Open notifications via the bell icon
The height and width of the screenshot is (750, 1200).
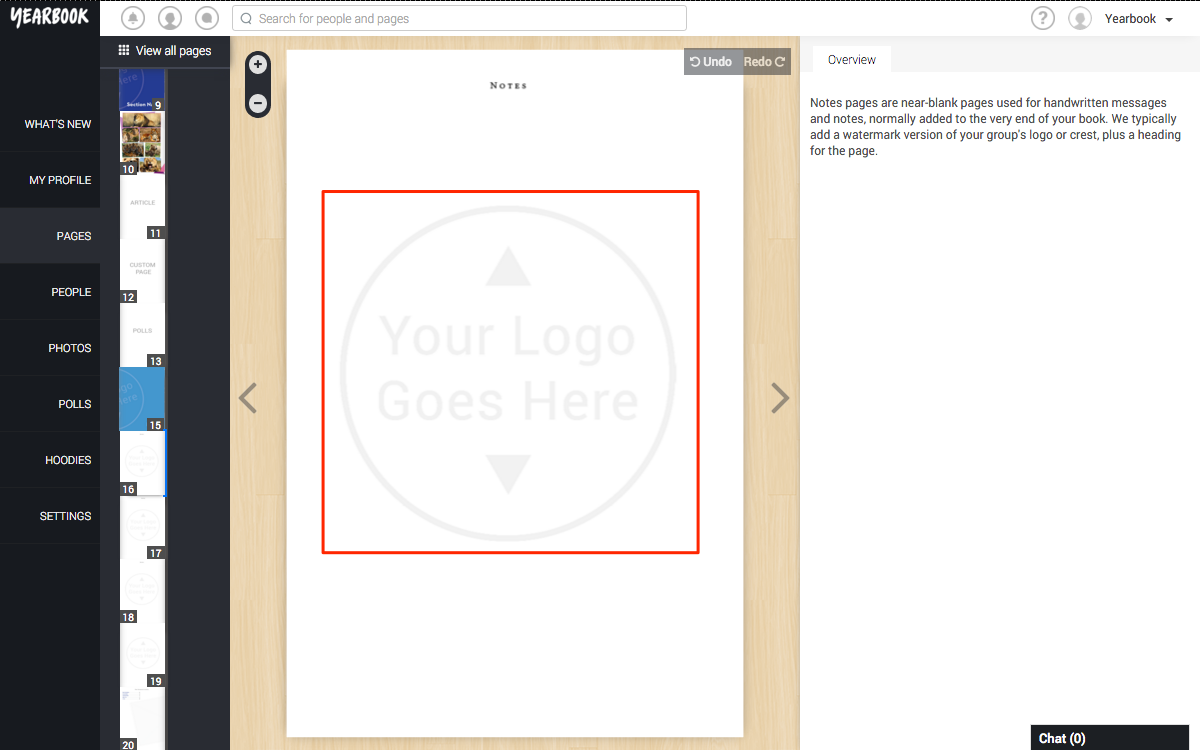pyautogui.click(x=132, y=17)
